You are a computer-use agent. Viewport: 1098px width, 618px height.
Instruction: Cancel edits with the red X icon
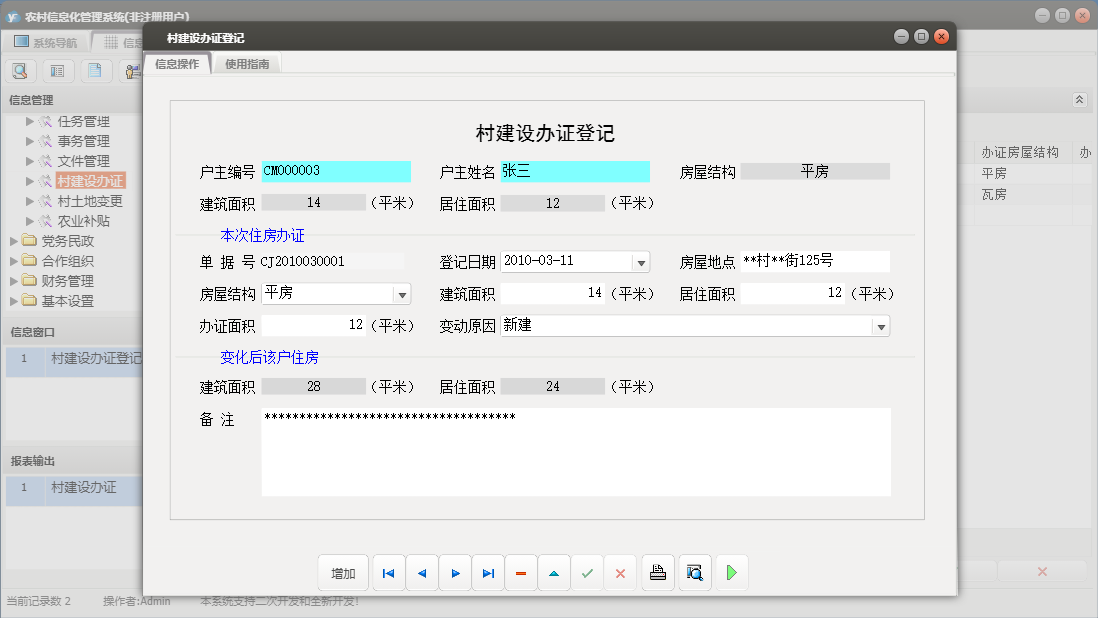pos(621,572)
